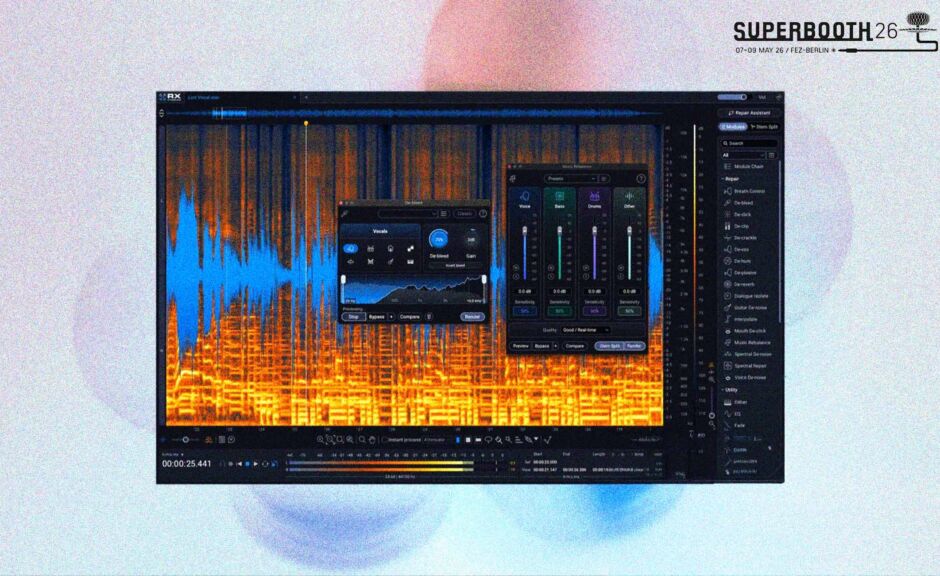Select the Lofi Vocal.wav file tab

(204, 97)
